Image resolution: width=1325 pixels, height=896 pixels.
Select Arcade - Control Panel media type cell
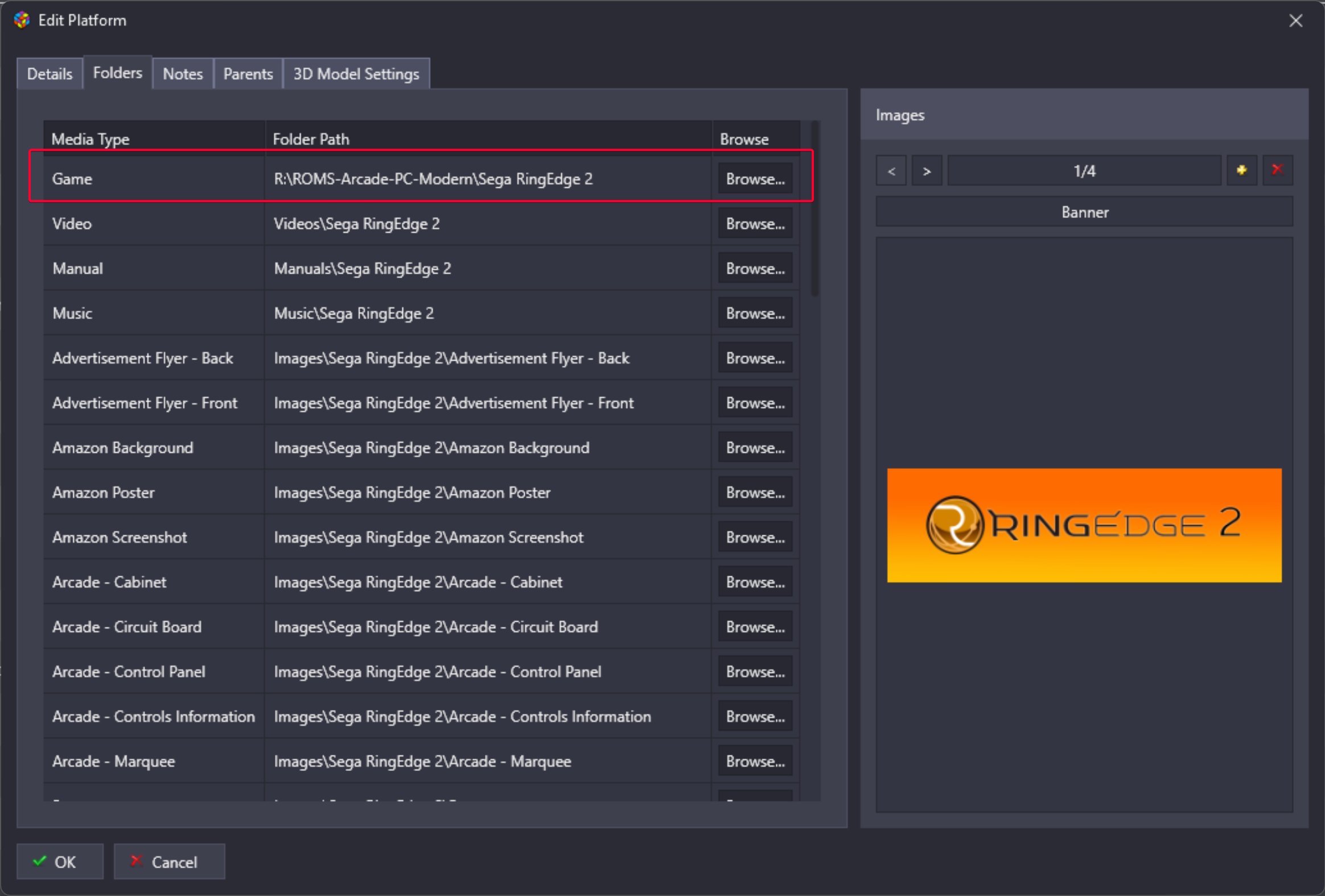tap(154, 672)
